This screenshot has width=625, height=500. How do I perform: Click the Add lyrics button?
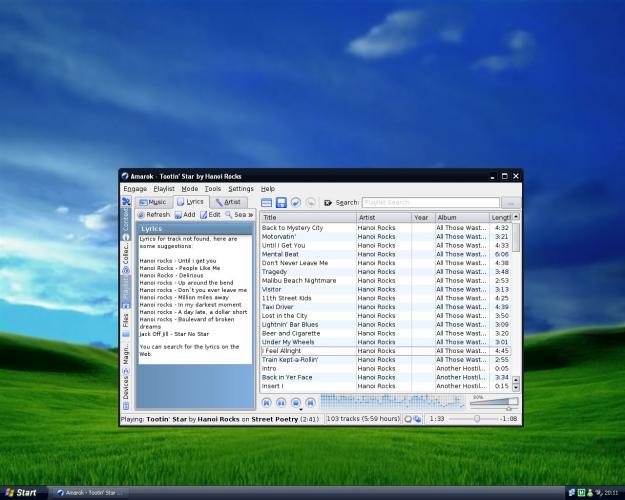coord(186,215)
